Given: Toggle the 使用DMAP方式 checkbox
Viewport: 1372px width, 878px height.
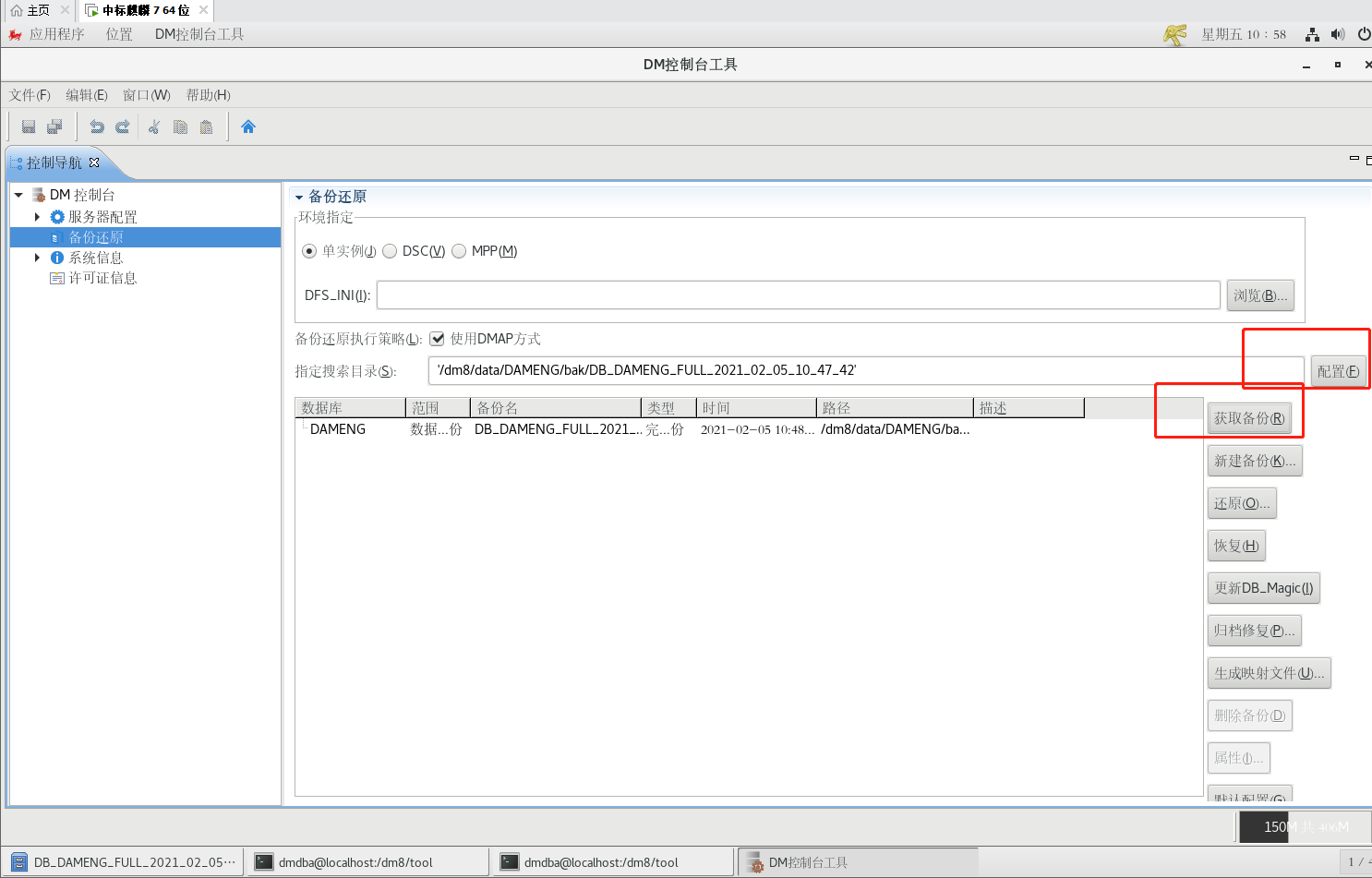Looking at the screenshot, I should click(438, 339).
